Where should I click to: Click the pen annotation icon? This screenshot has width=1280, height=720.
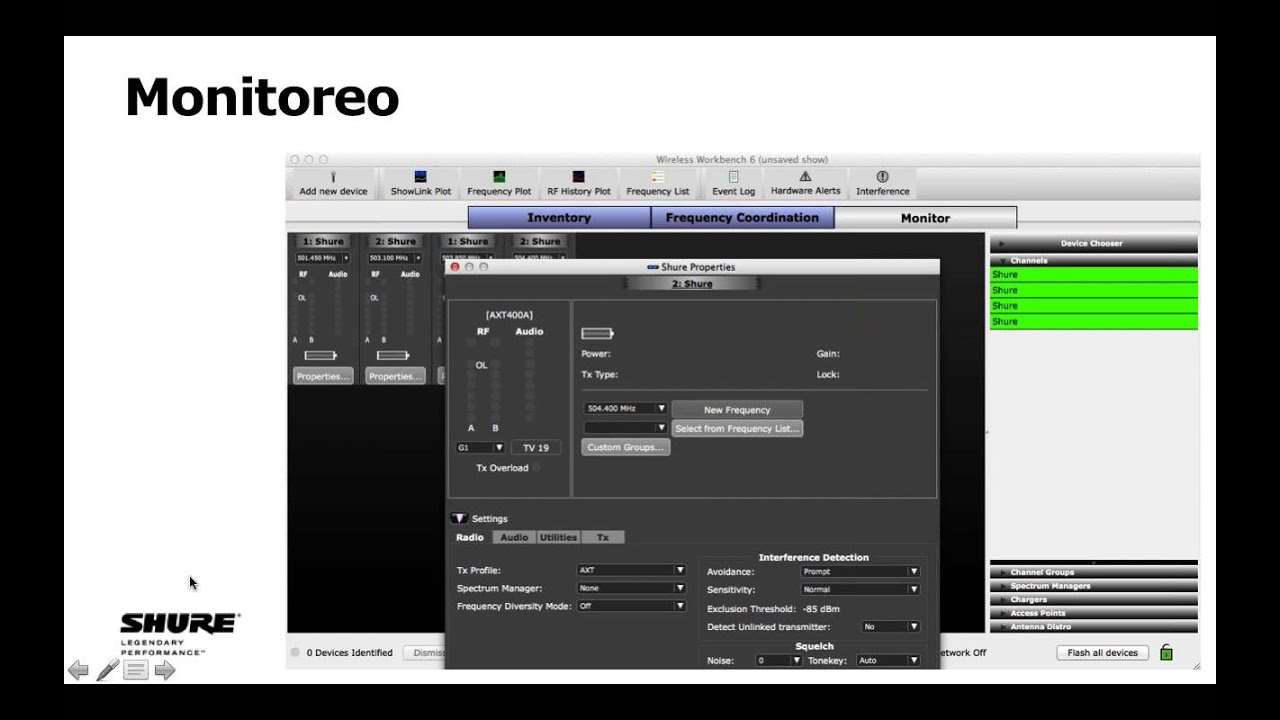107,670
